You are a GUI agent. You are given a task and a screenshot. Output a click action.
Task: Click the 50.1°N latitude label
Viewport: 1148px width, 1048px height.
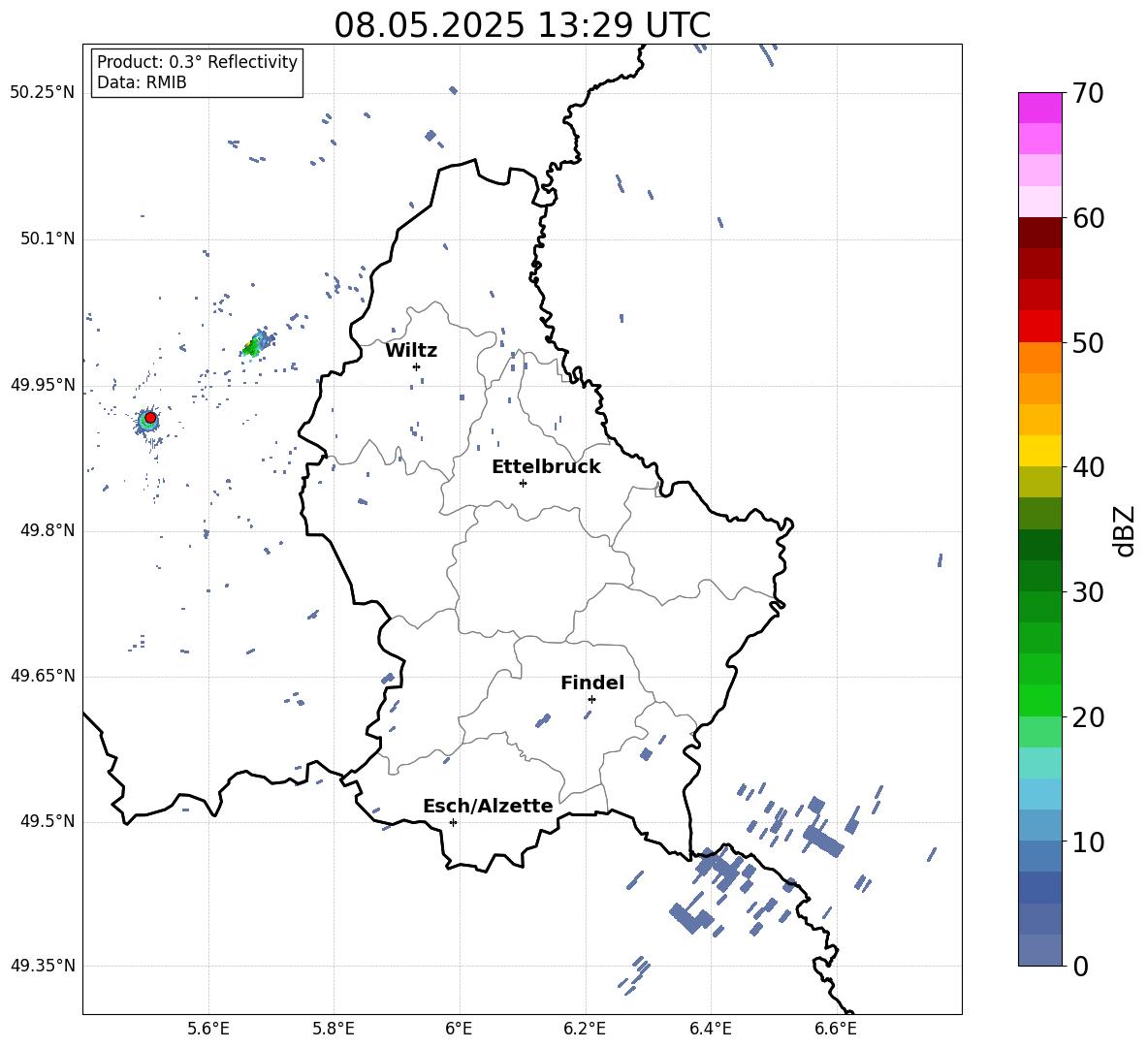pyautogui.click(x=47, y=238)
